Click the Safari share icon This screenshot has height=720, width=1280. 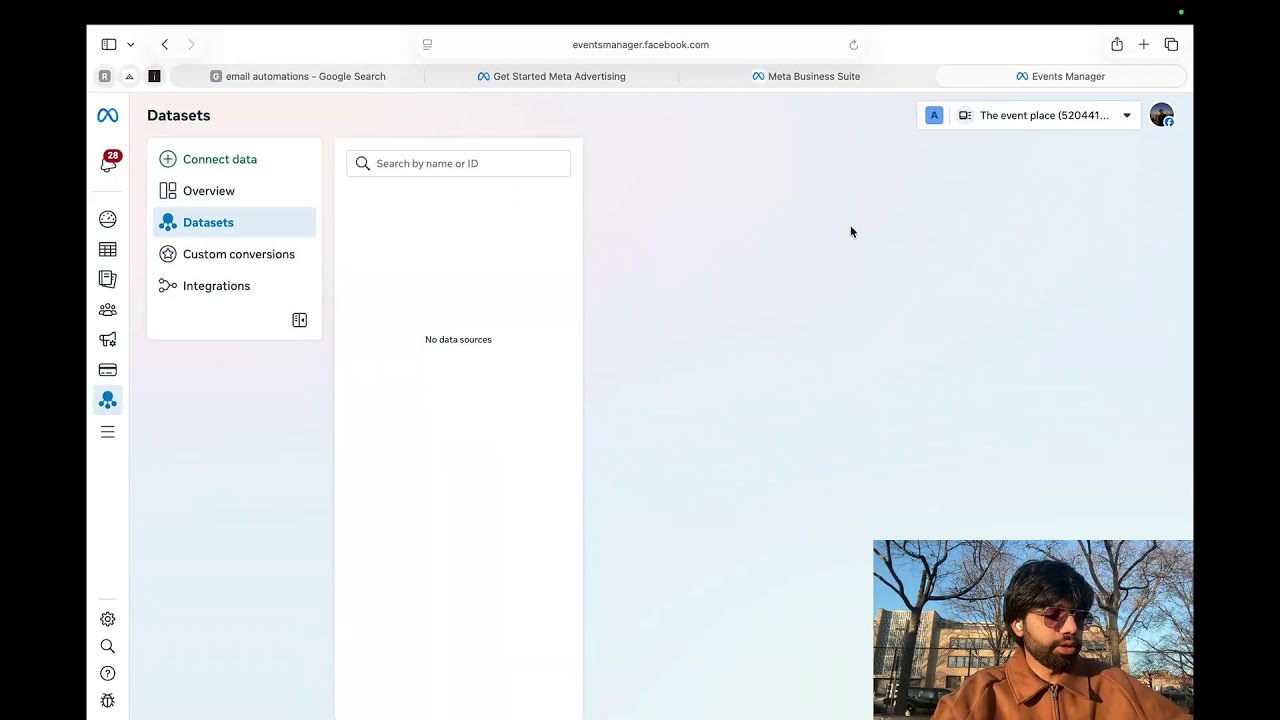tap(1117, 44)
